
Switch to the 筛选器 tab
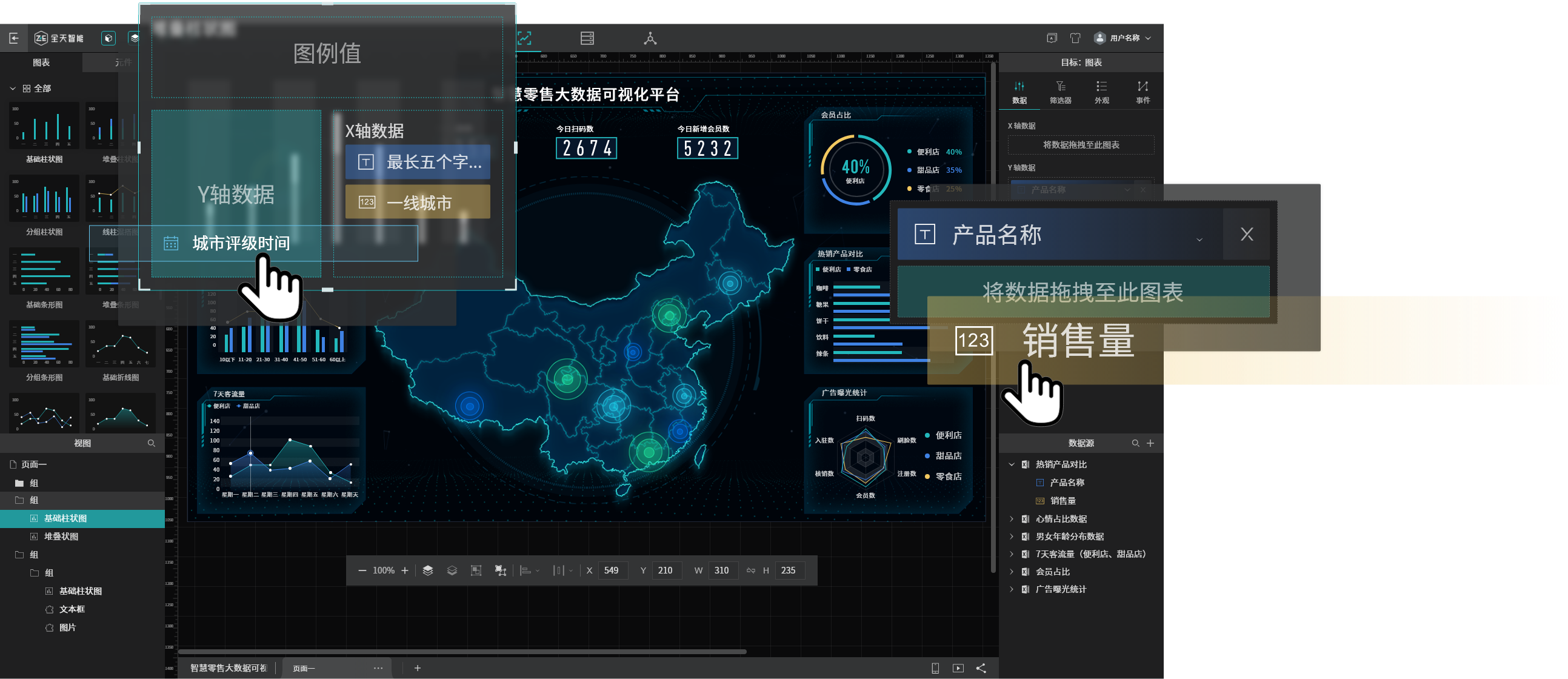(1061, 92)
